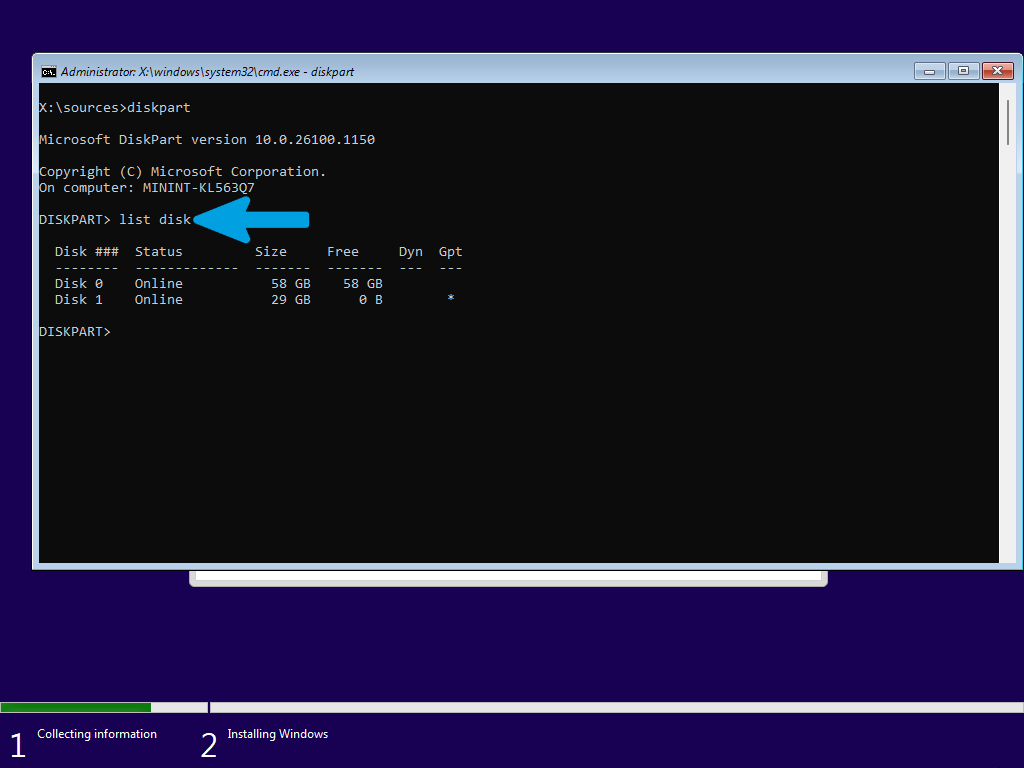Minimize the diskpart command window

pos(929,71)
